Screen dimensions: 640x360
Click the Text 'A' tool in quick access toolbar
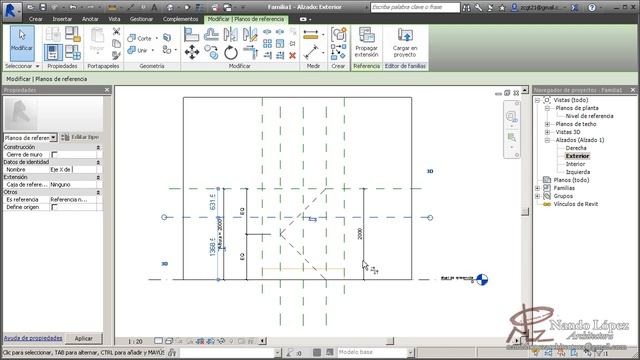point(154,7)
